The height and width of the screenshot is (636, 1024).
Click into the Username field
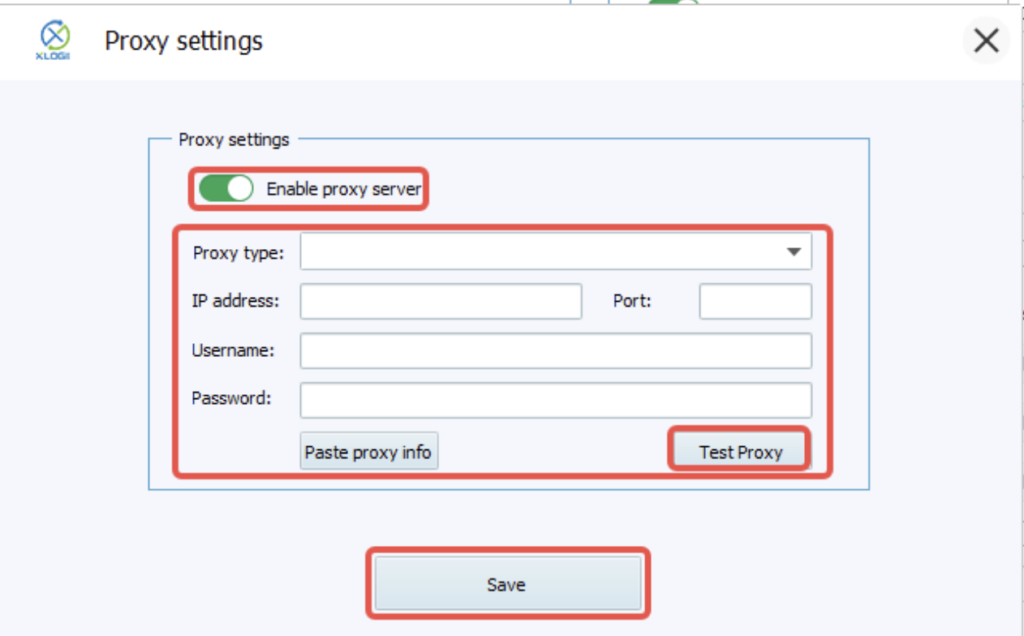556,351
